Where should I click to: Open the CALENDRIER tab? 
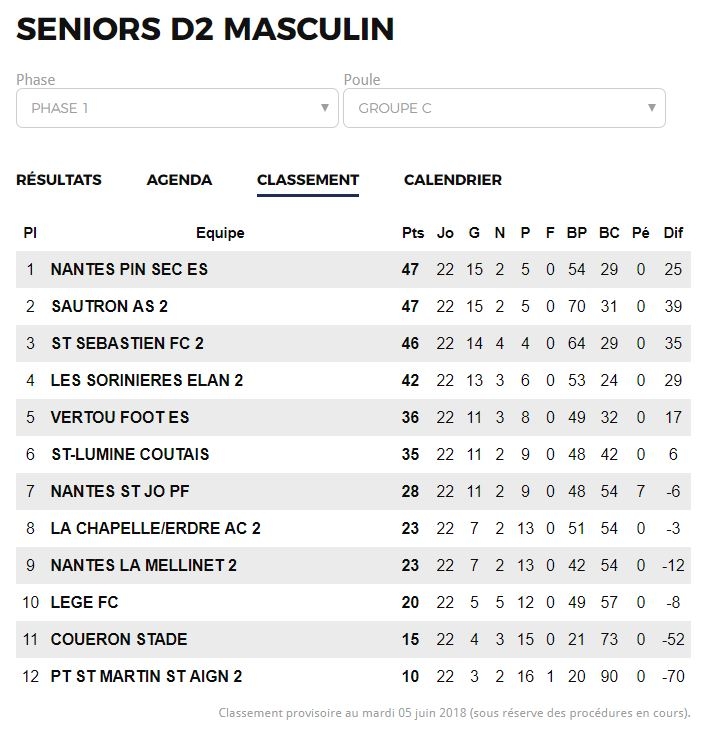point(453,180)
